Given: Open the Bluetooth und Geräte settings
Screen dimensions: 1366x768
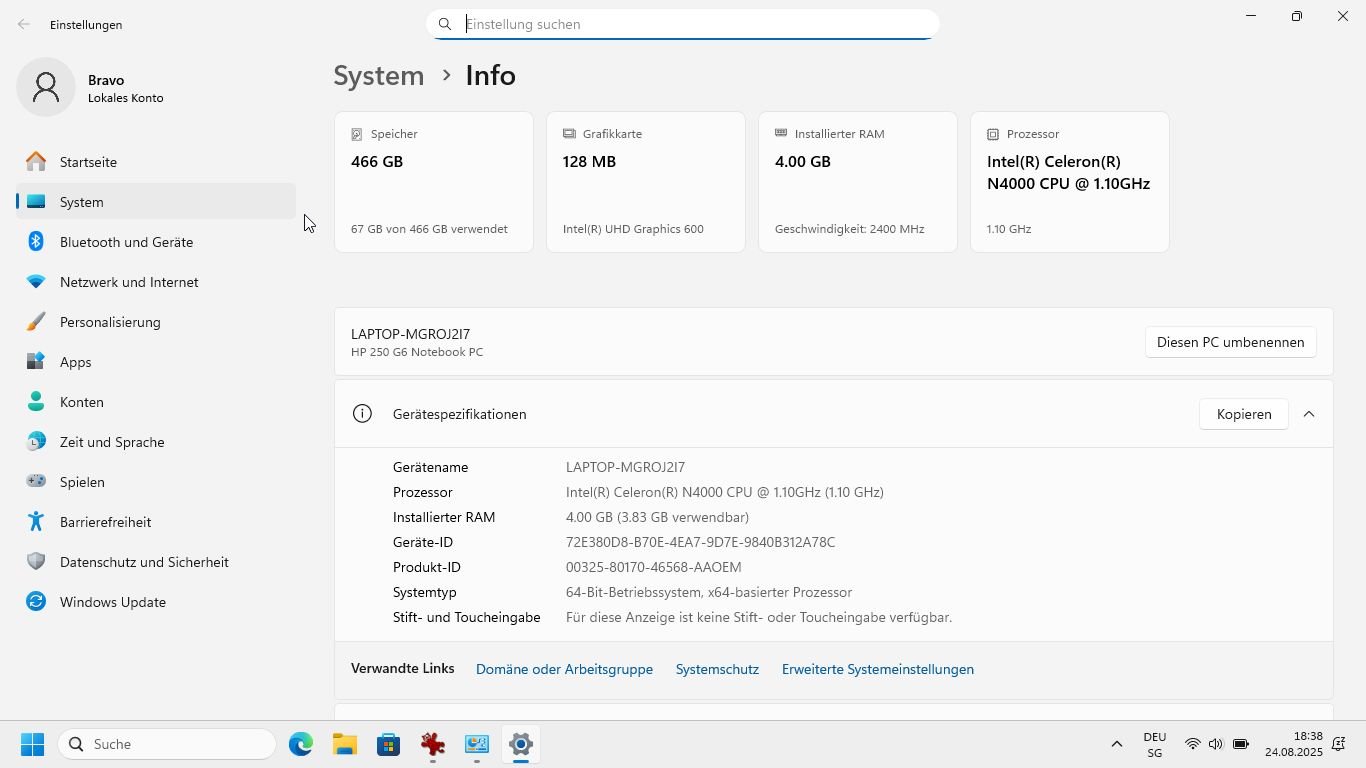Looking at the screenshot, I should coord(126,242).
